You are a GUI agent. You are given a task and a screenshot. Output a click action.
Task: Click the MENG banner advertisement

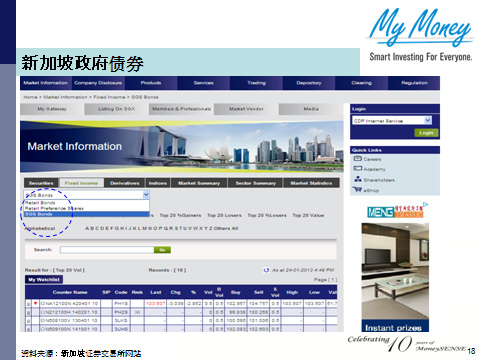click(x=395, y=212)
